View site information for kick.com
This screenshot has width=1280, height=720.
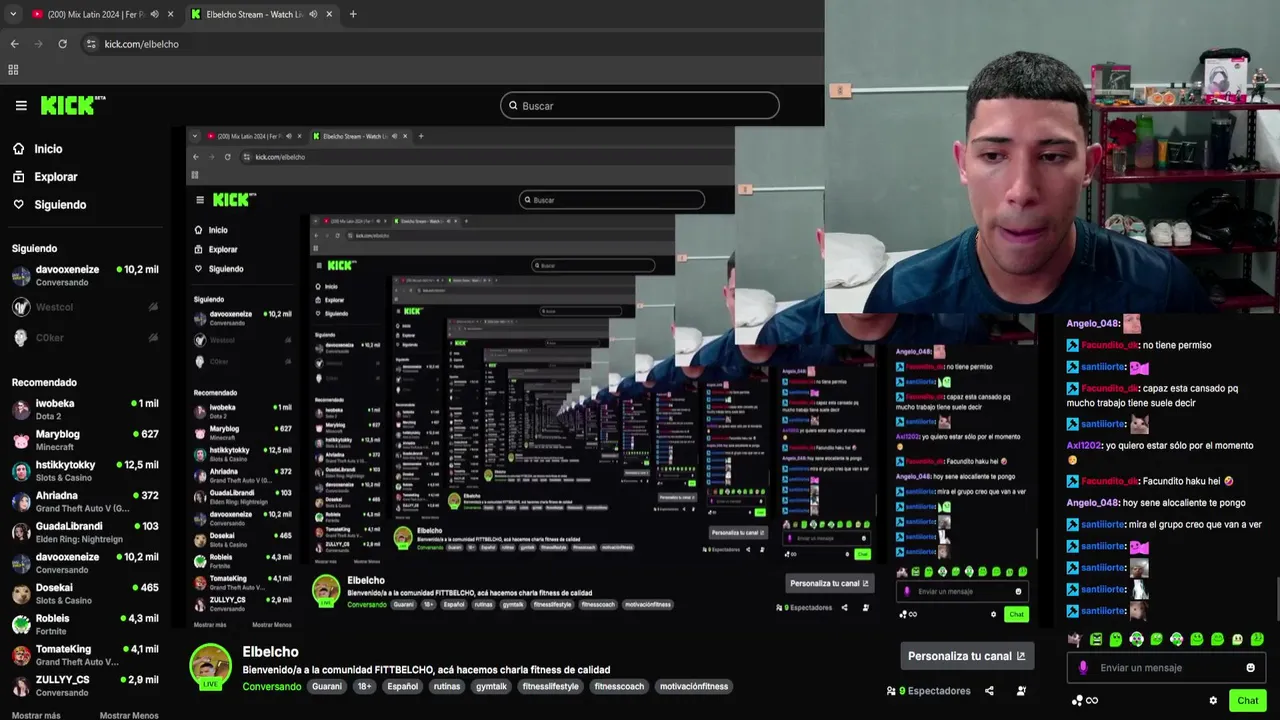[92, 44]
